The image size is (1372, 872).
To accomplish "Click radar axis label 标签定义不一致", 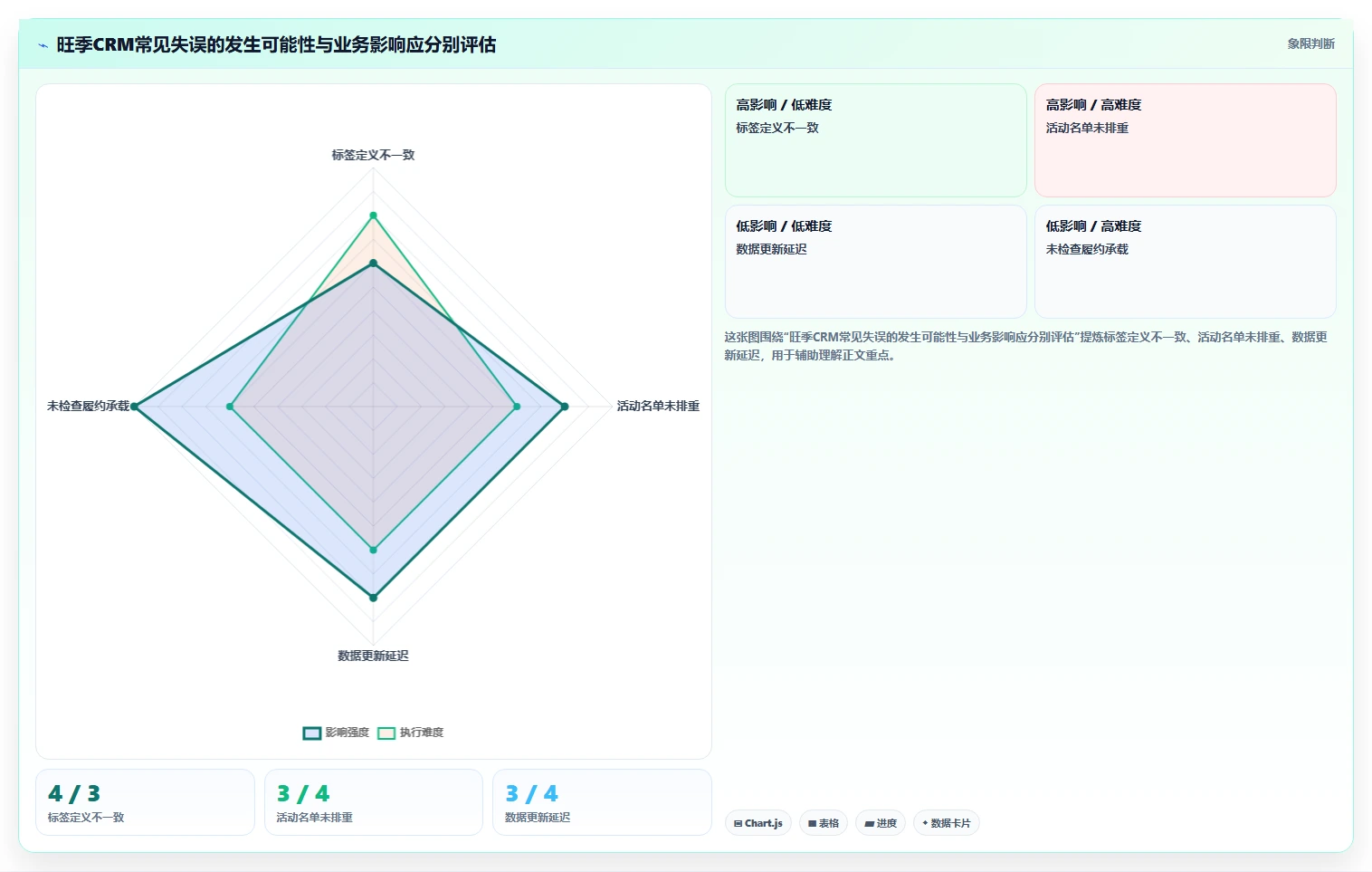I will (x=373, y=155).
